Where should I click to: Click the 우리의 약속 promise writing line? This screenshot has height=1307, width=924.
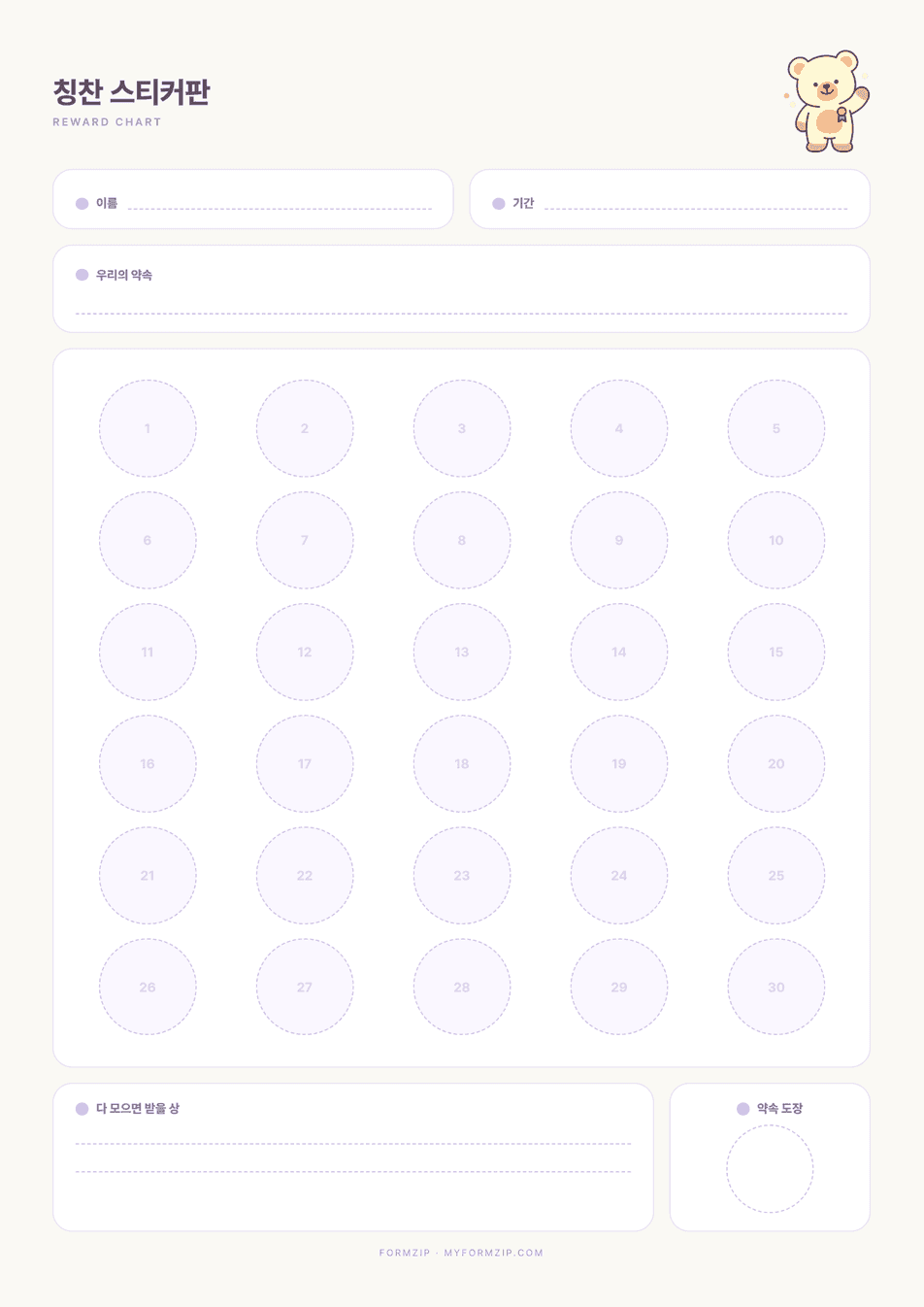[x=462, y=314]
